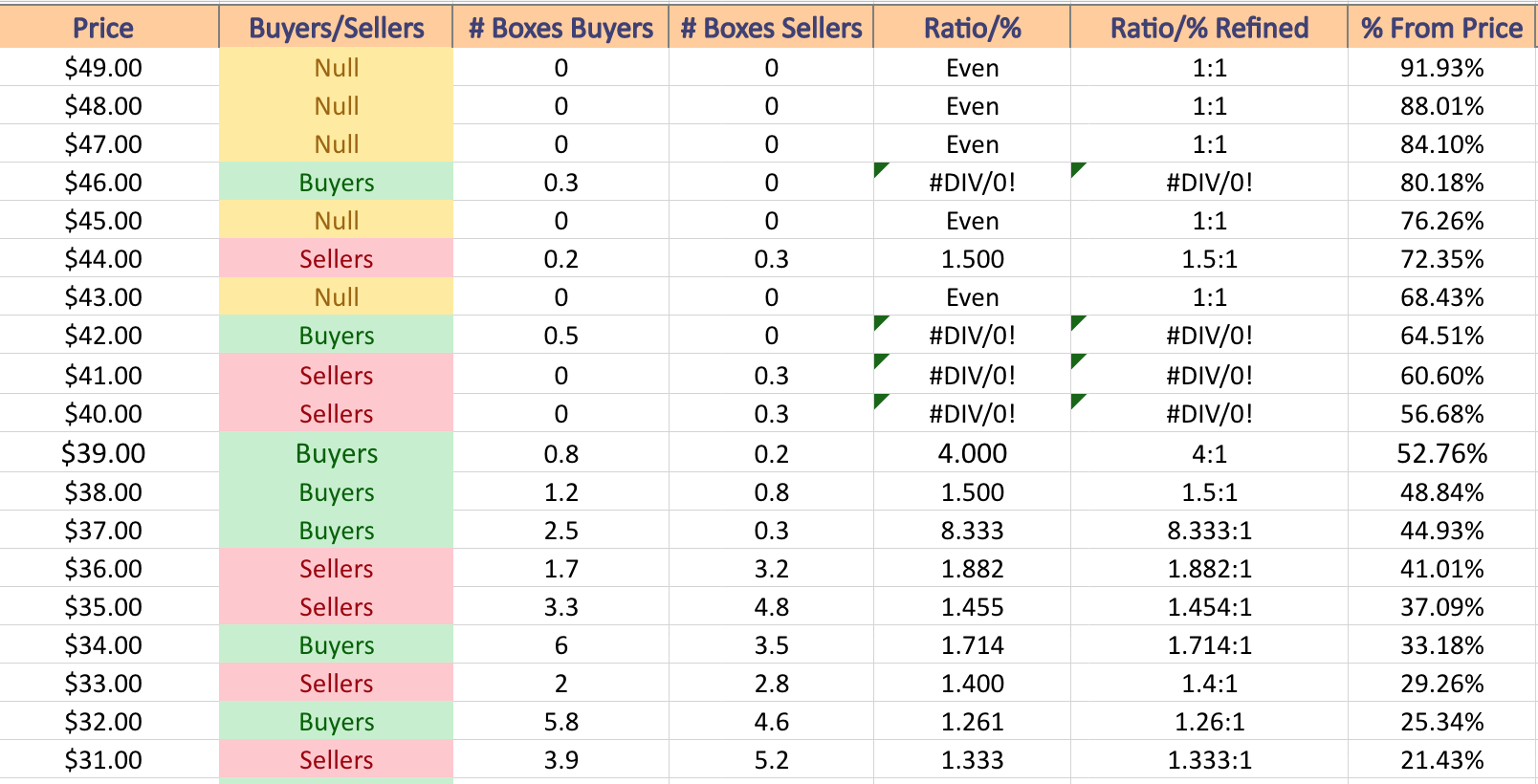This screenshot has width=1538, height=784.
Task: Click error indicator on $46.00 Ratio/% Refined cell
Action: click(x=1077, y=168)
